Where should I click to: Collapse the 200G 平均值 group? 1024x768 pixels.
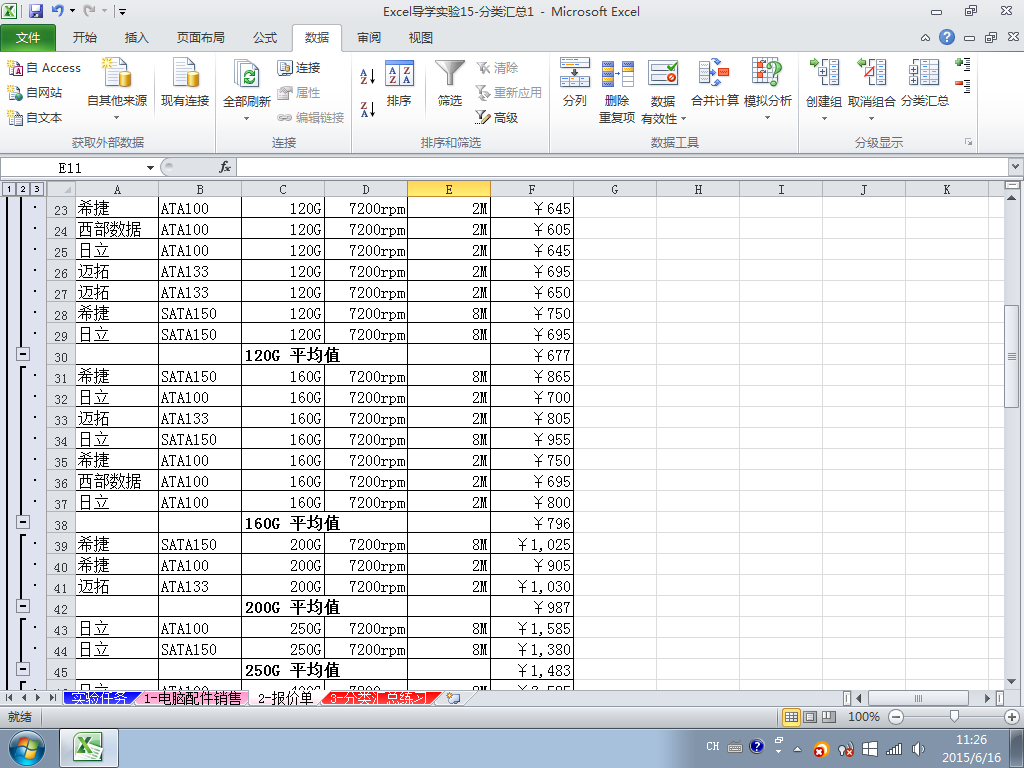[x=23, y=605]
